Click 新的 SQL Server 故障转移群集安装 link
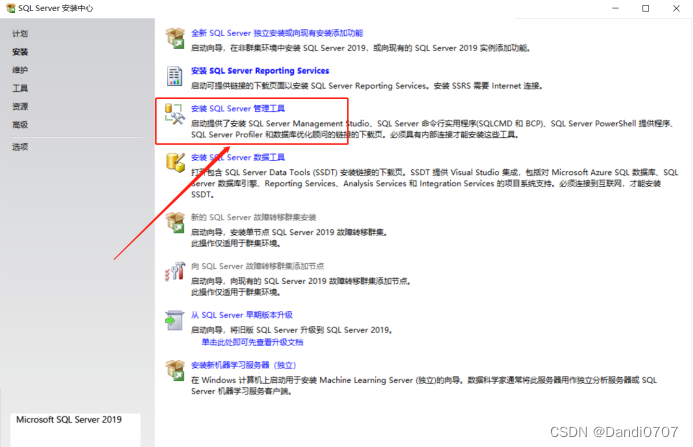693x447 pixels. coord(253,217)
